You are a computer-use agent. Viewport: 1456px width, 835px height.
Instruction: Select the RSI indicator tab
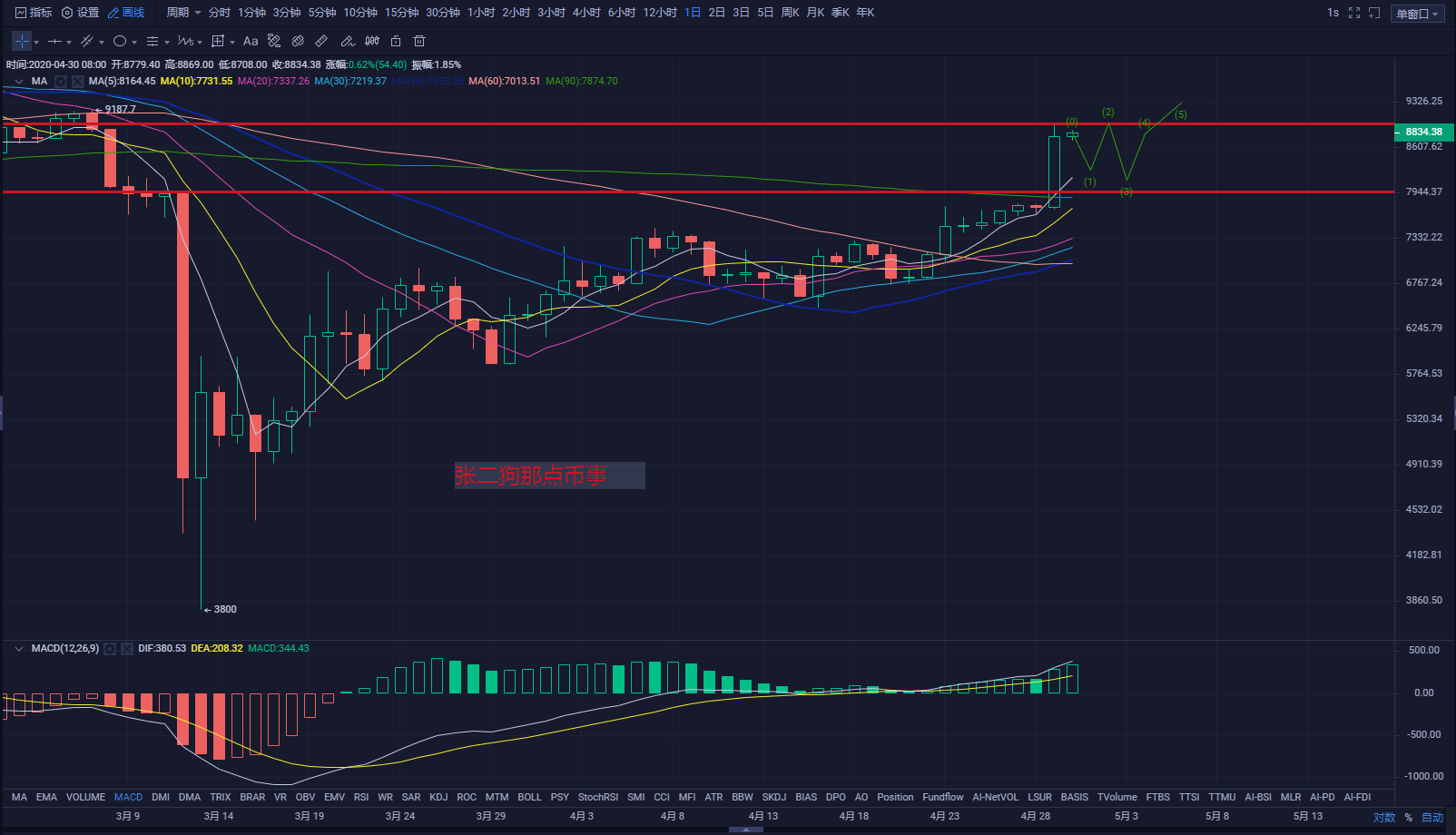coord(361,797)
